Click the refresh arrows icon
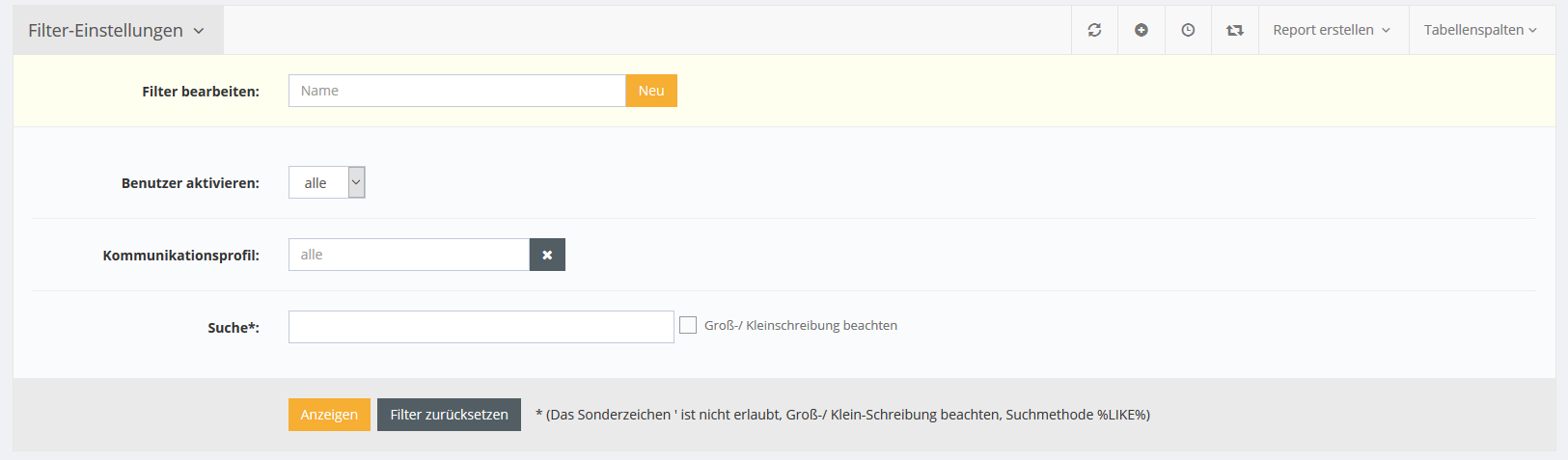The image size is (1568, 460). 1094,30
